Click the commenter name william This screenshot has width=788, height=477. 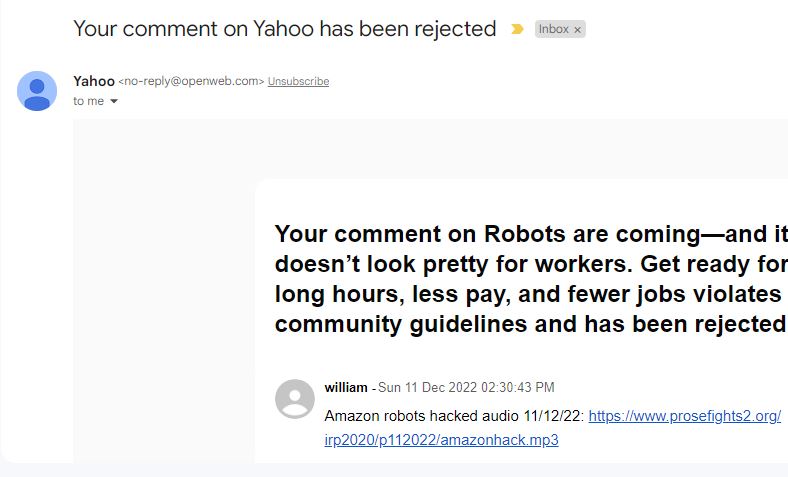[346, 388]
